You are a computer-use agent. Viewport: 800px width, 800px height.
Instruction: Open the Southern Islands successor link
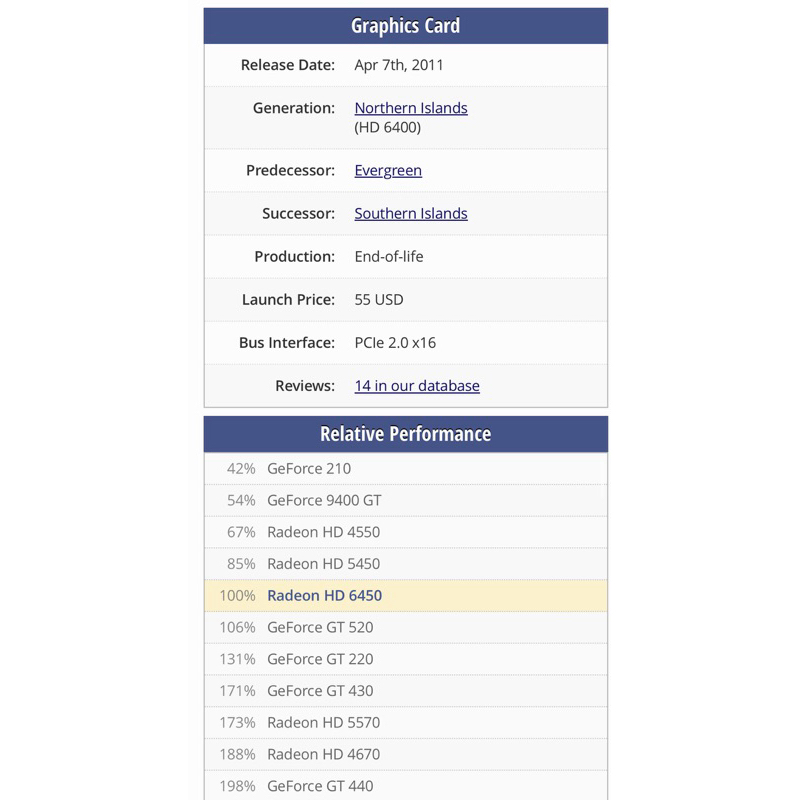[411, 214]
